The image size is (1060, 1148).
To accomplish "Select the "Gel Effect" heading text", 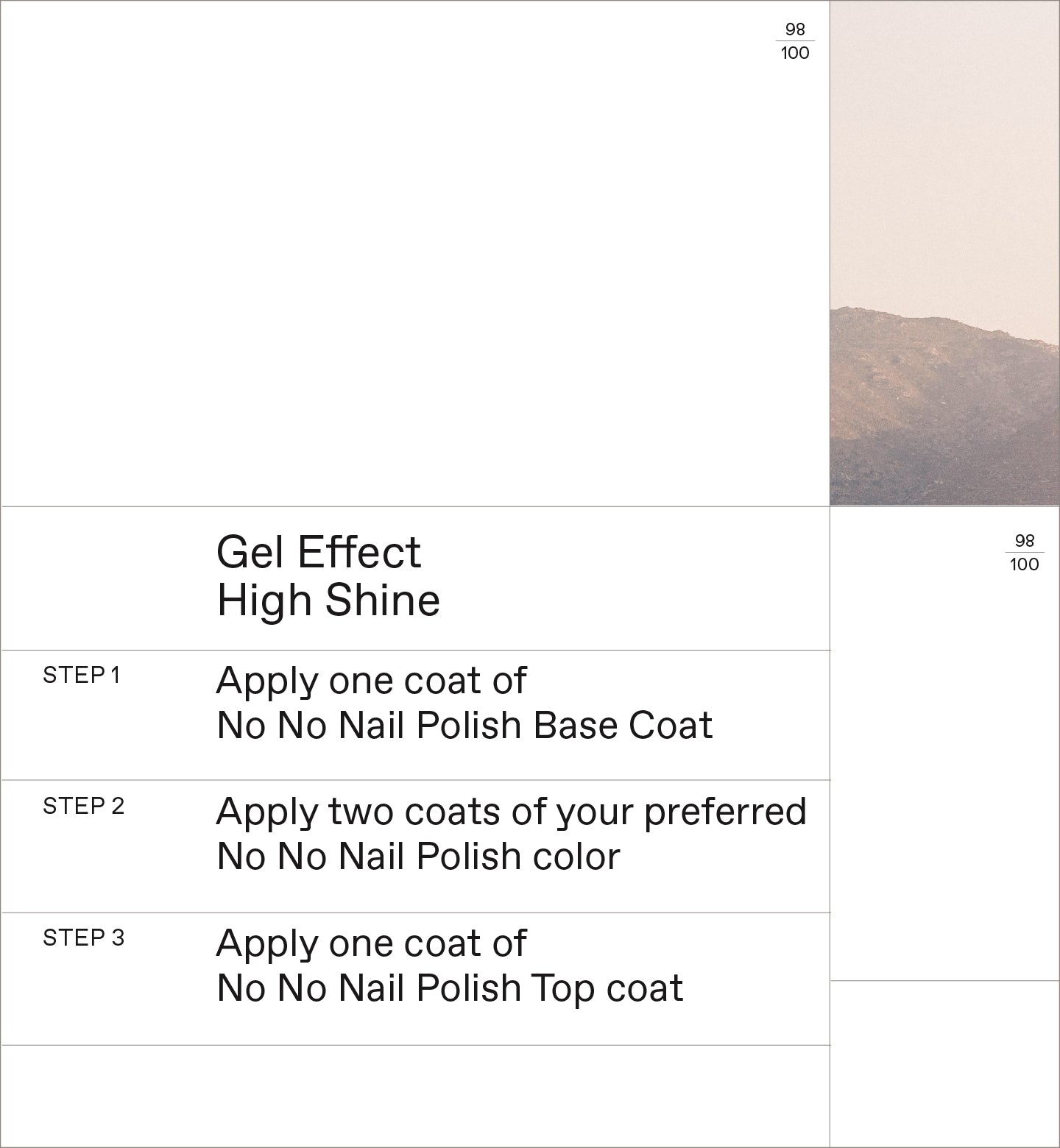I will click(318, 552).
